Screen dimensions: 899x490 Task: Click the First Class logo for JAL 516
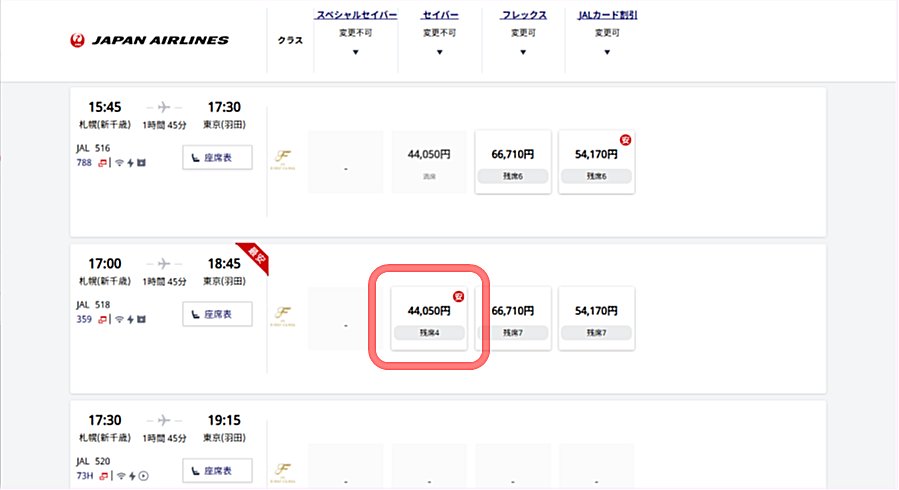[281, 159]
